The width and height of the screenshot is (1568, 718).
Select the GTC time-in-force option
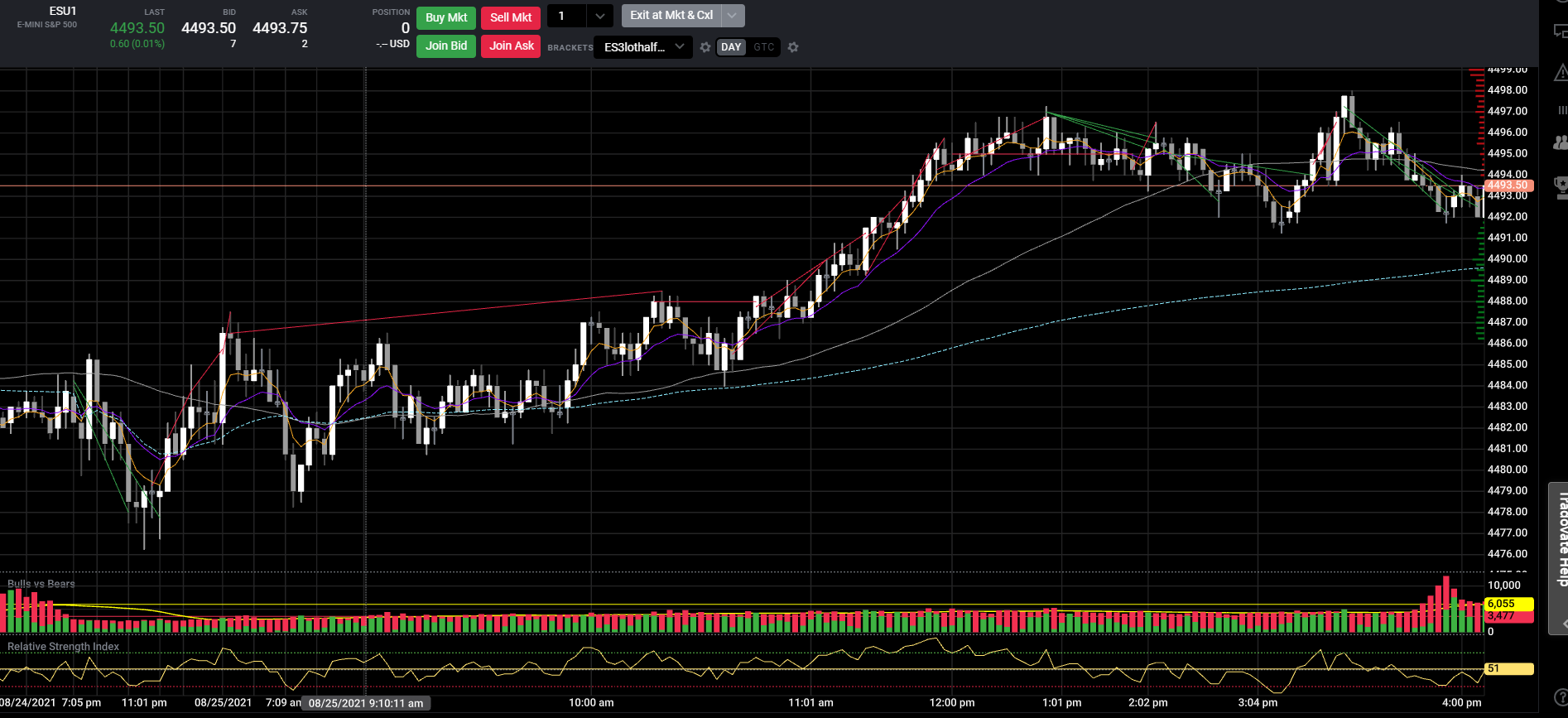(764, 47)
